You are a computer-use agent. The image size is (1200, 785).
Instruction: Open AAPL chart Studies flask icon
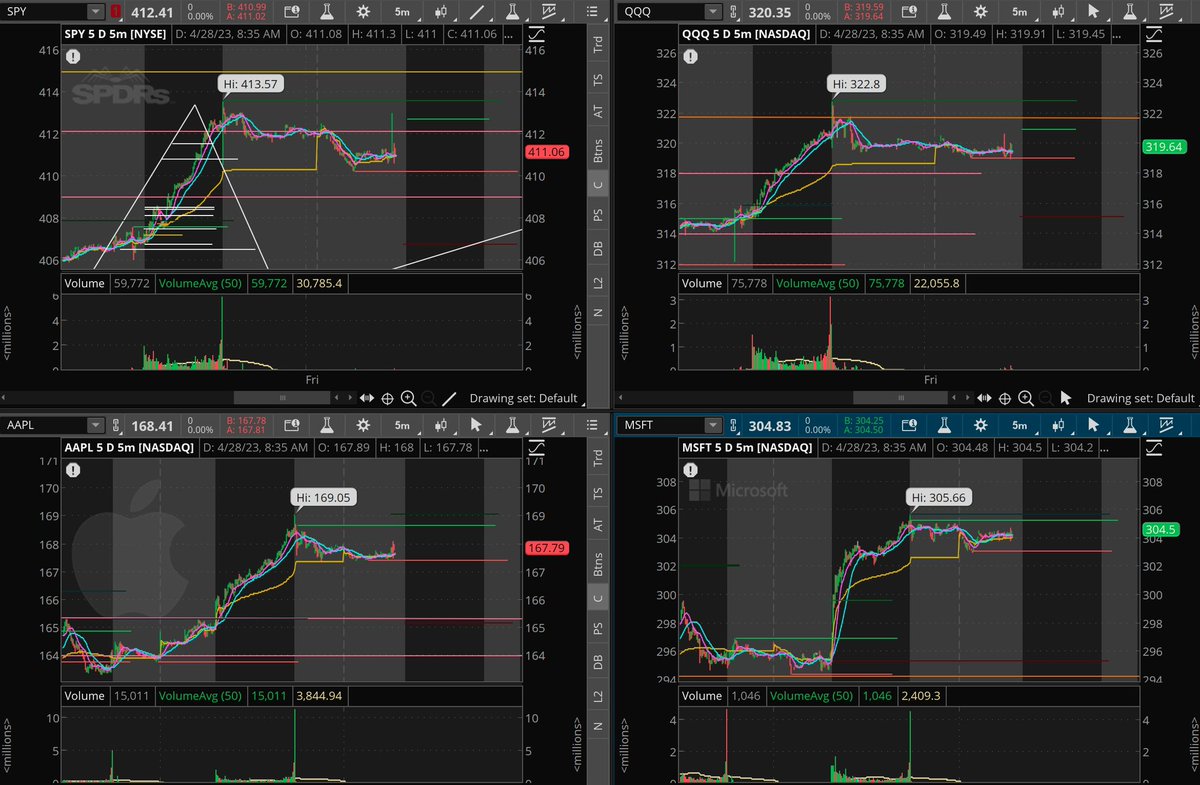(x=327, y=424)
